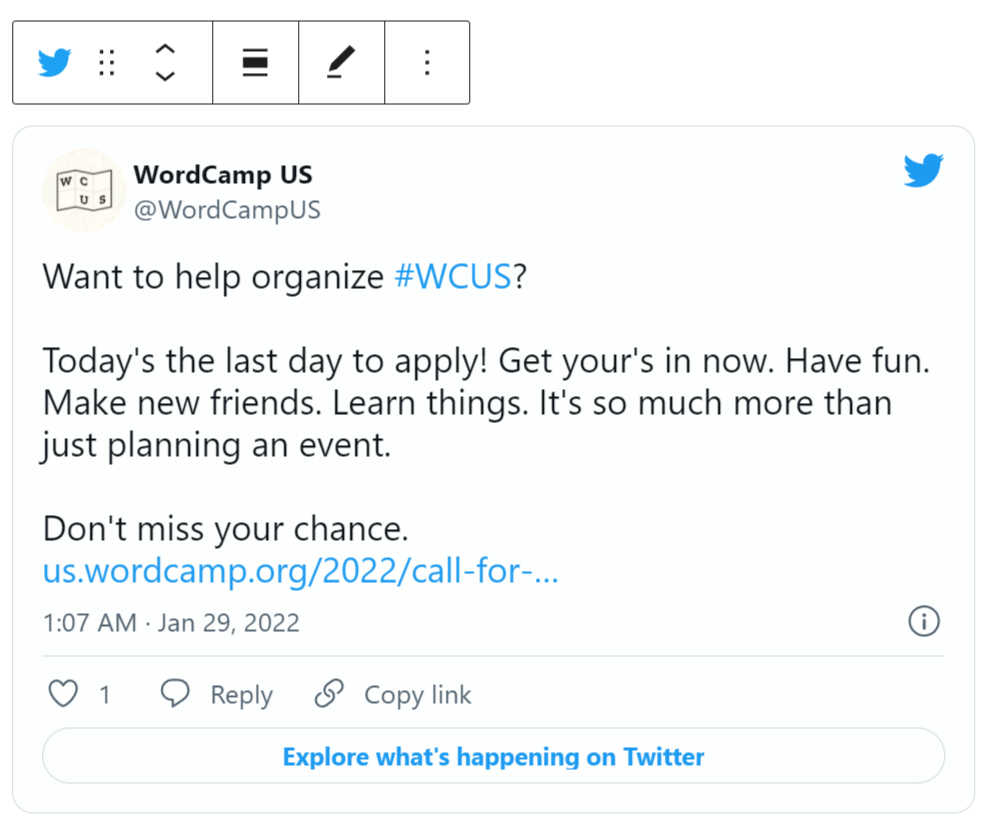The width and height of the screenshot is (987, 826).
Task: Click the Twitter bird logo on the tweet
Action: 922,170
